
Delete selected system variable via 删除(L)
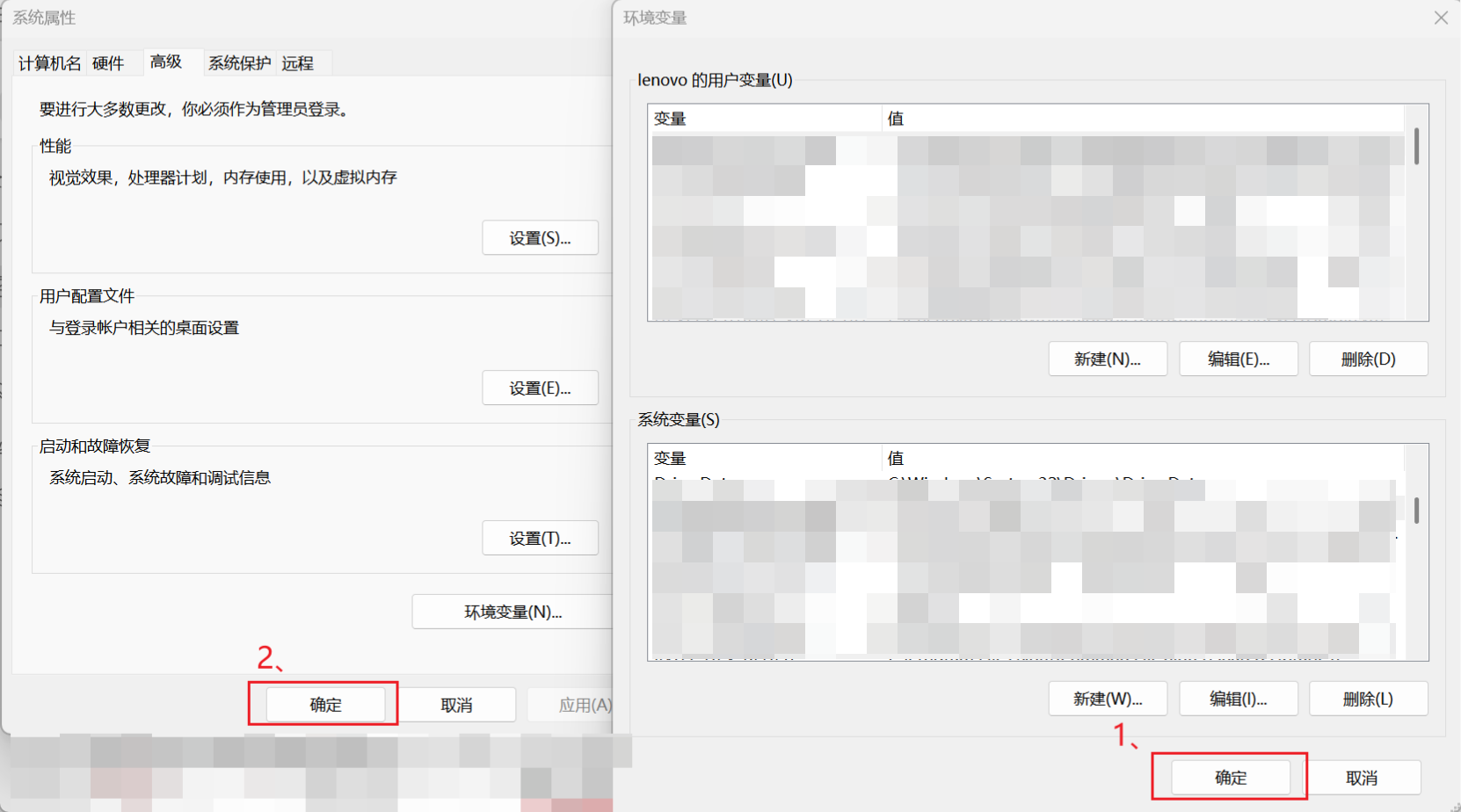pos(1368,699)
